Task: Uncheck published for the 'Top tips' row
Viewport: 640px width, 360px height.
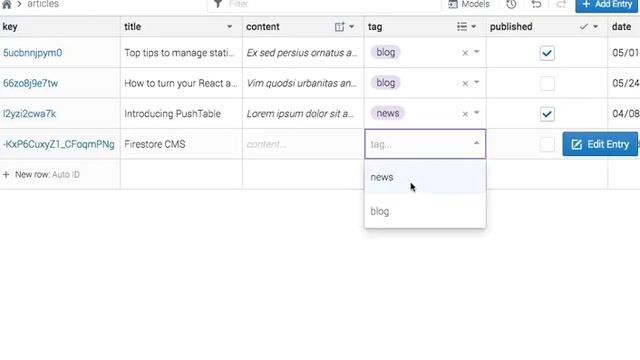Action: [547, 53]
